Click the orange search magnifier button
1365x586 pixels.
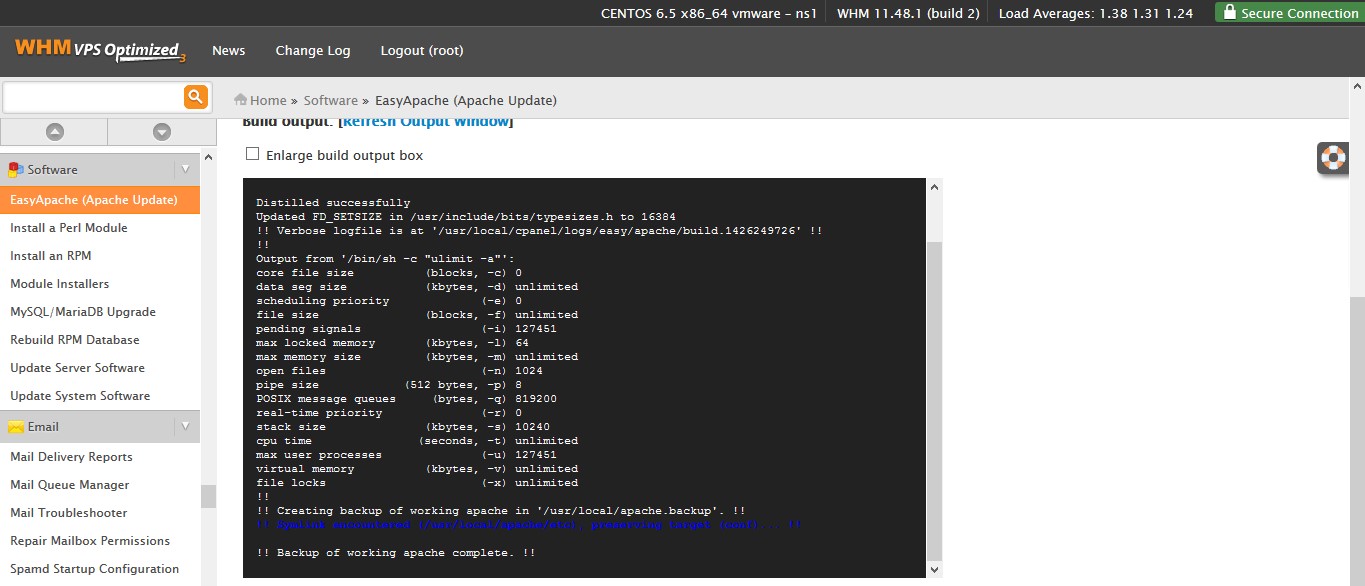click(195, 97)
